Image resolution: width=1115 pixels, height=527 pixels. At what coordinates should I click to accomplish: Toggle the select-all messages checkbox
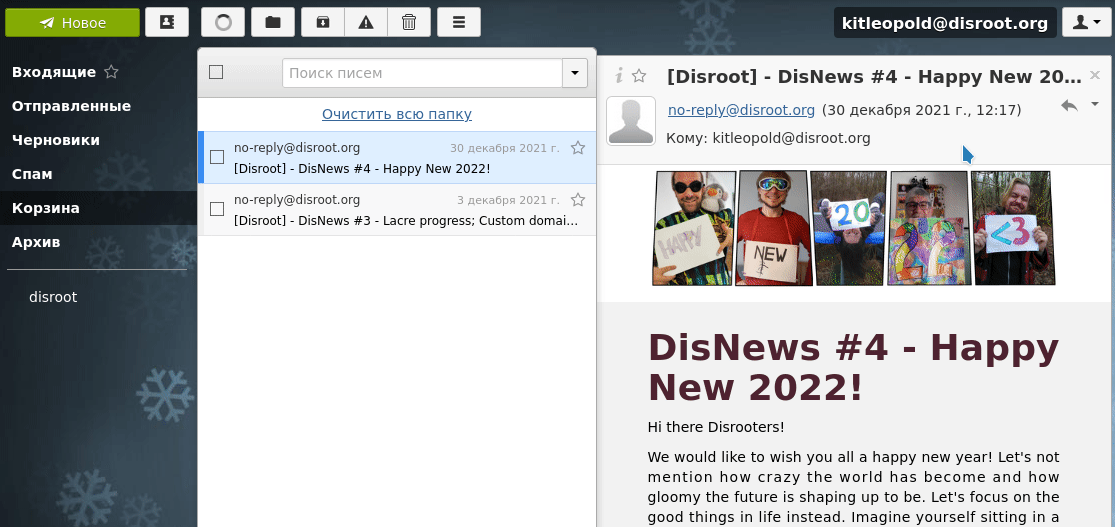point(216,72)
